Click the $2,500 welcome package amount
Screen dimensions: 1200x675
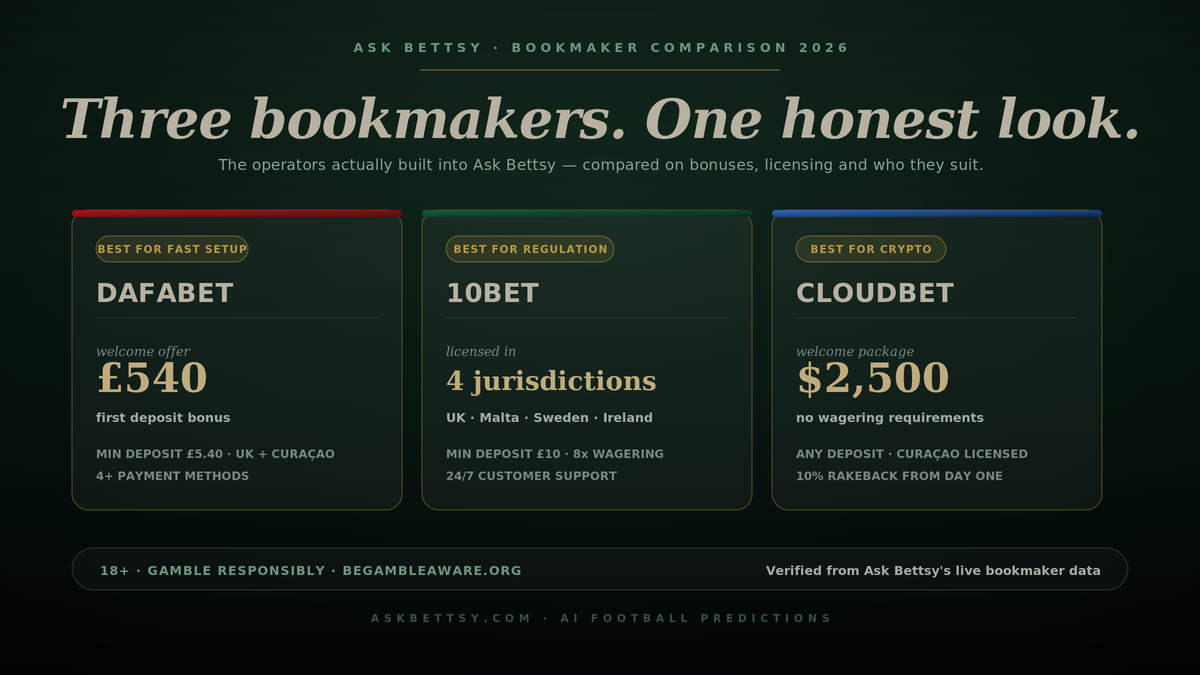[873, 379]
